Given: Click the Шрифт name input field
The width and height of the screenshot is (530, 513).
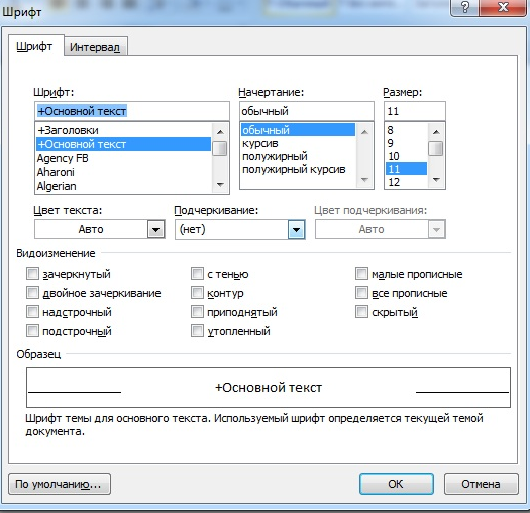Looking at the screenshot, I should 132,111.
